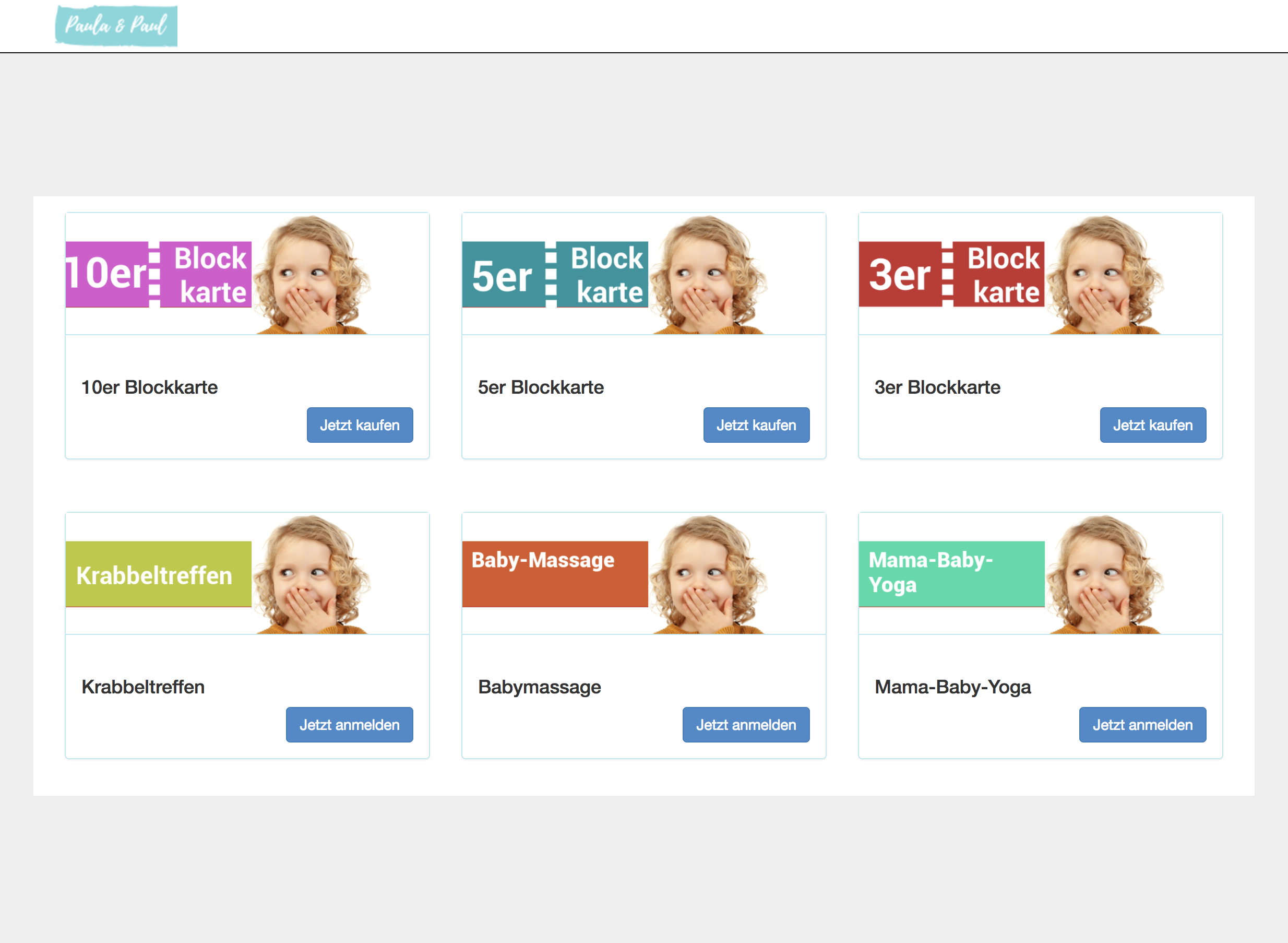Click the red 3er Blockkarte banner
Viewport: 1288px width, 943px height.
tap(951, 274)
